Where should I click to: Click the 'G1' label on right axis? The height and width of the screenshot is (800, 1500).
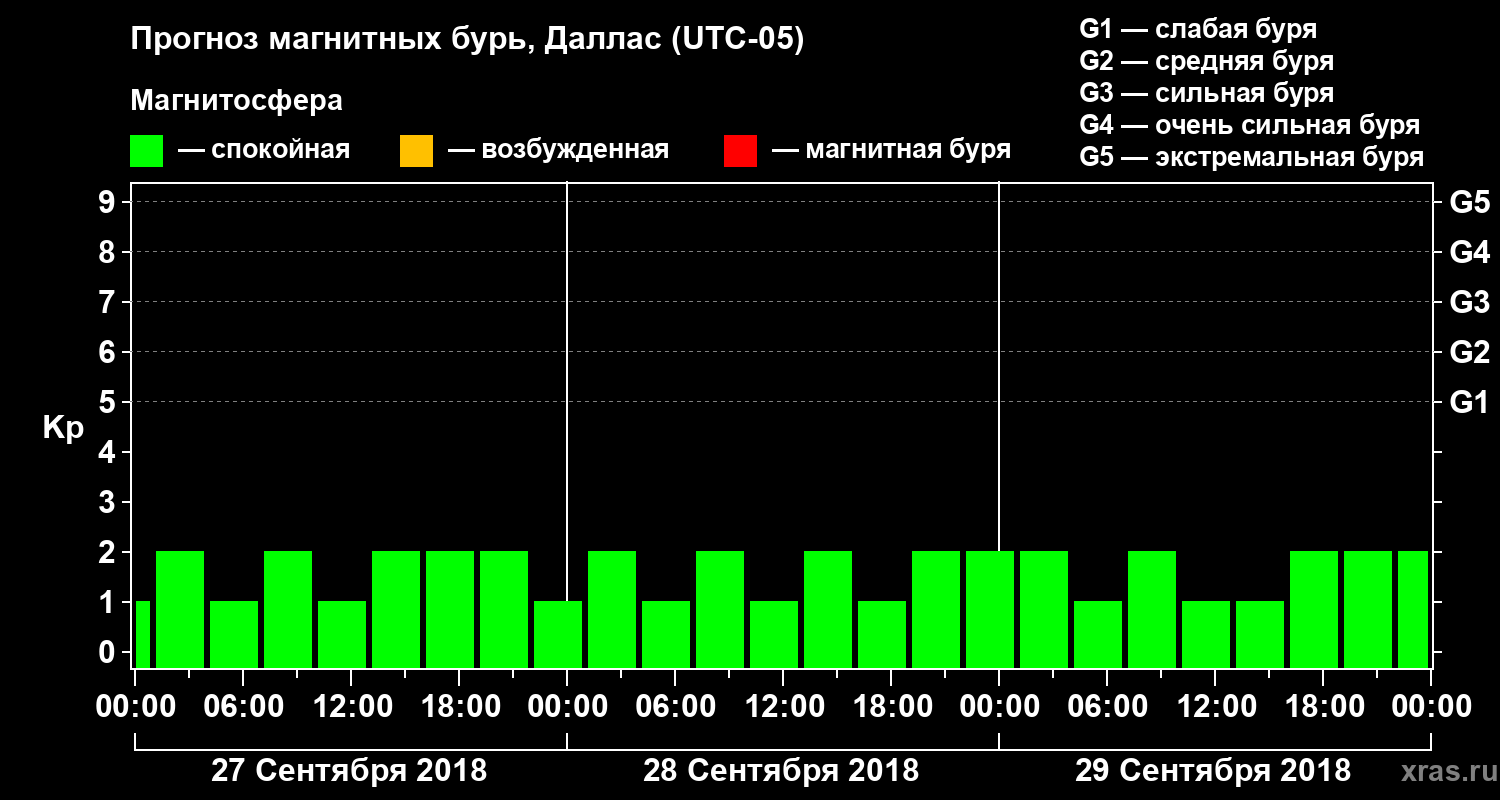point(1469,402)
